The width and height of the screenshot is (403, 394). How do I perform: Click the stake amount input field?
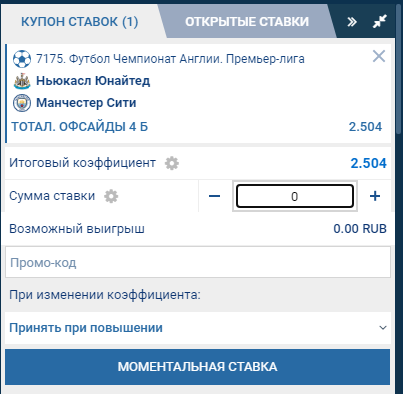tap(295, 196)
